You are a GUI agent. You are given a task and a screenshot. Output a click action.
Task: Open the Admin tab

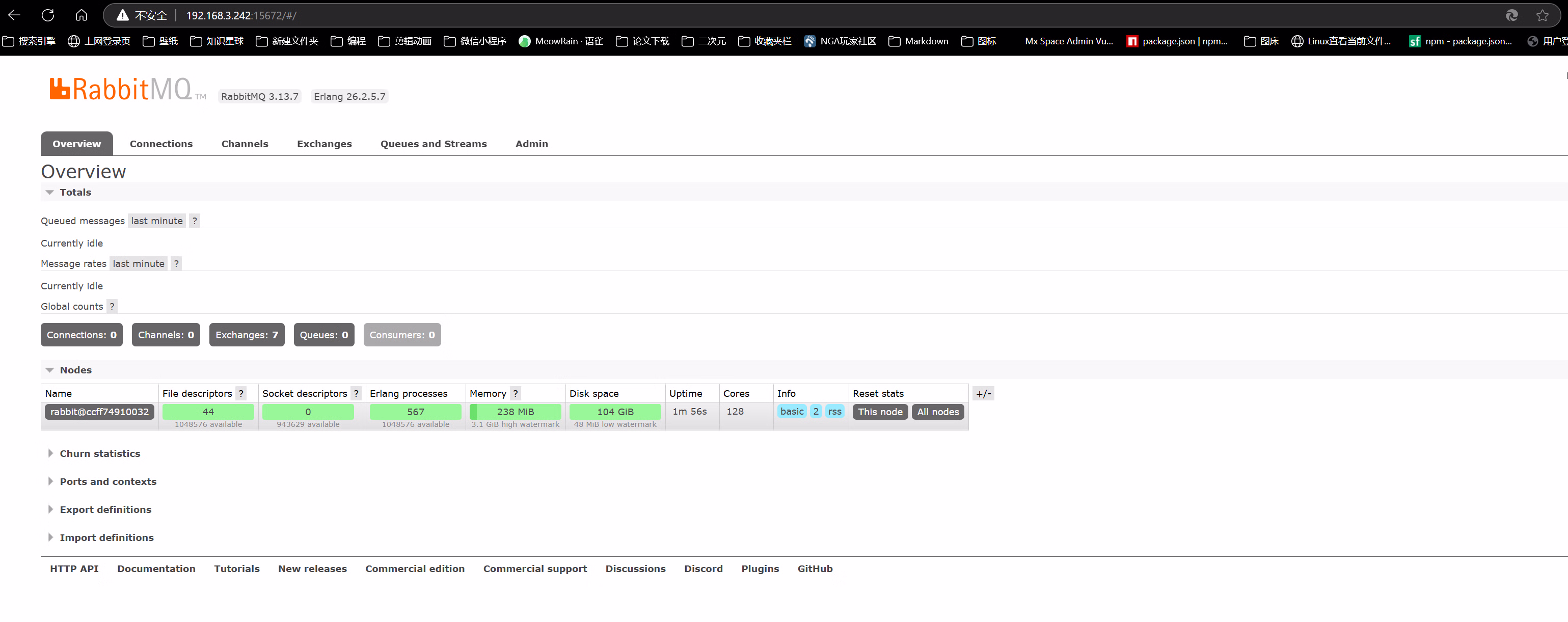pyautogui.click(x=531, y=144)
